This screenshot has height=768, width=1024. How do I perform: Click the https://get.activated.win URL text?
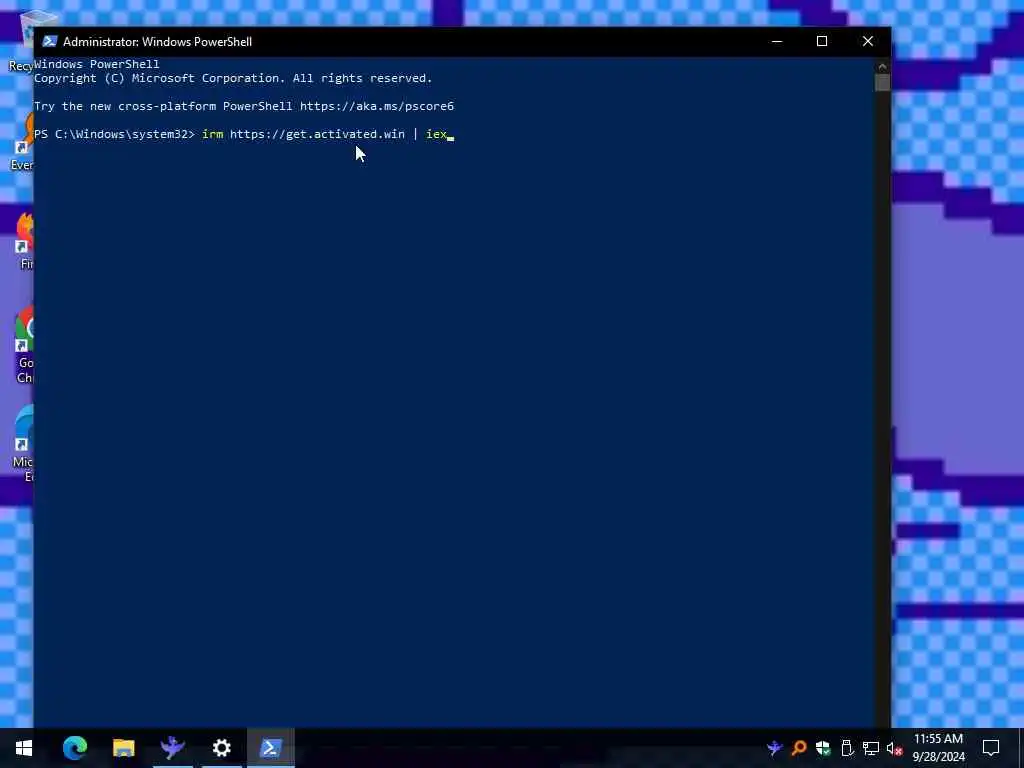click(x=317, y=134)
